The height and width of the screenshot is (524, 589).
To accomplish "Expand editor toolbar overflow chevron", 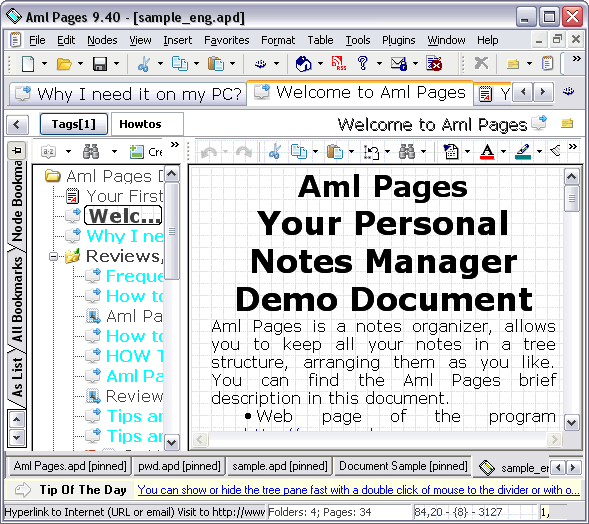I will pos(572,146).
